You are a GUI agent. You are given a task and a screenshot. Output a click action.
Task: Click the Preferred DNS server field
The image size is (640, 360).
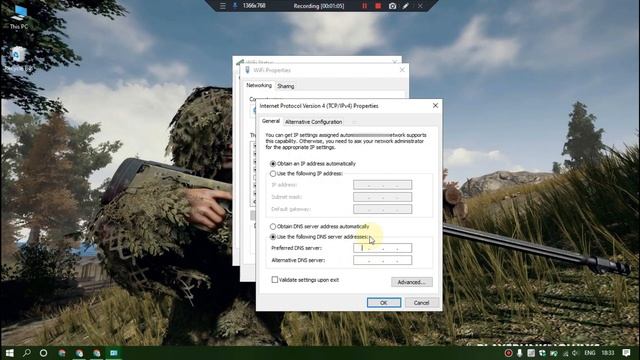tap(382, 248)
